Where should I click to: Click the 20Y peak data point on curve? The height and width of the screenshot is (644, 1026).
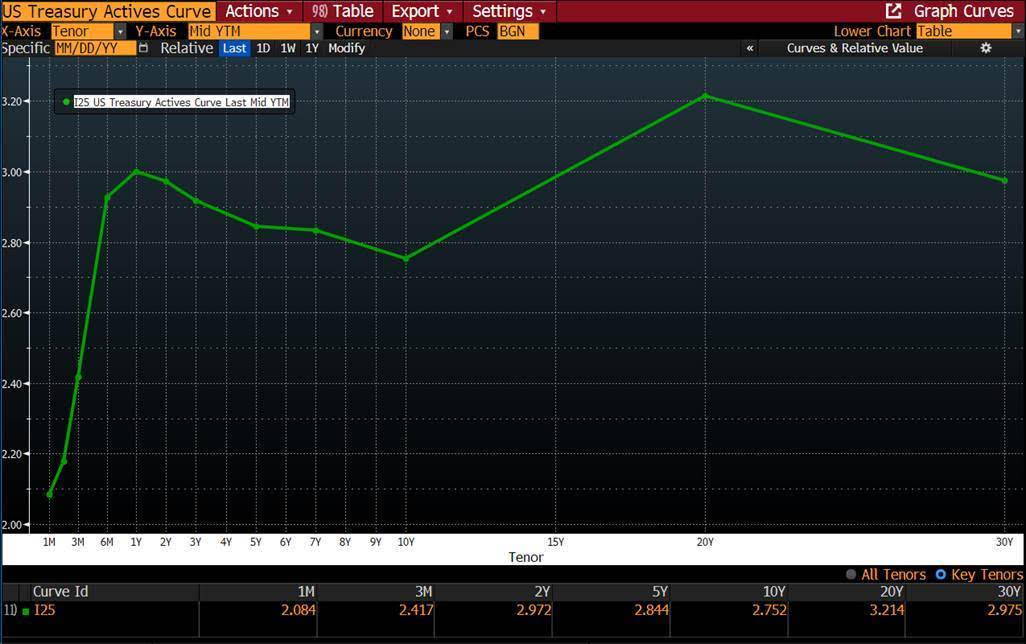[705, 96]
